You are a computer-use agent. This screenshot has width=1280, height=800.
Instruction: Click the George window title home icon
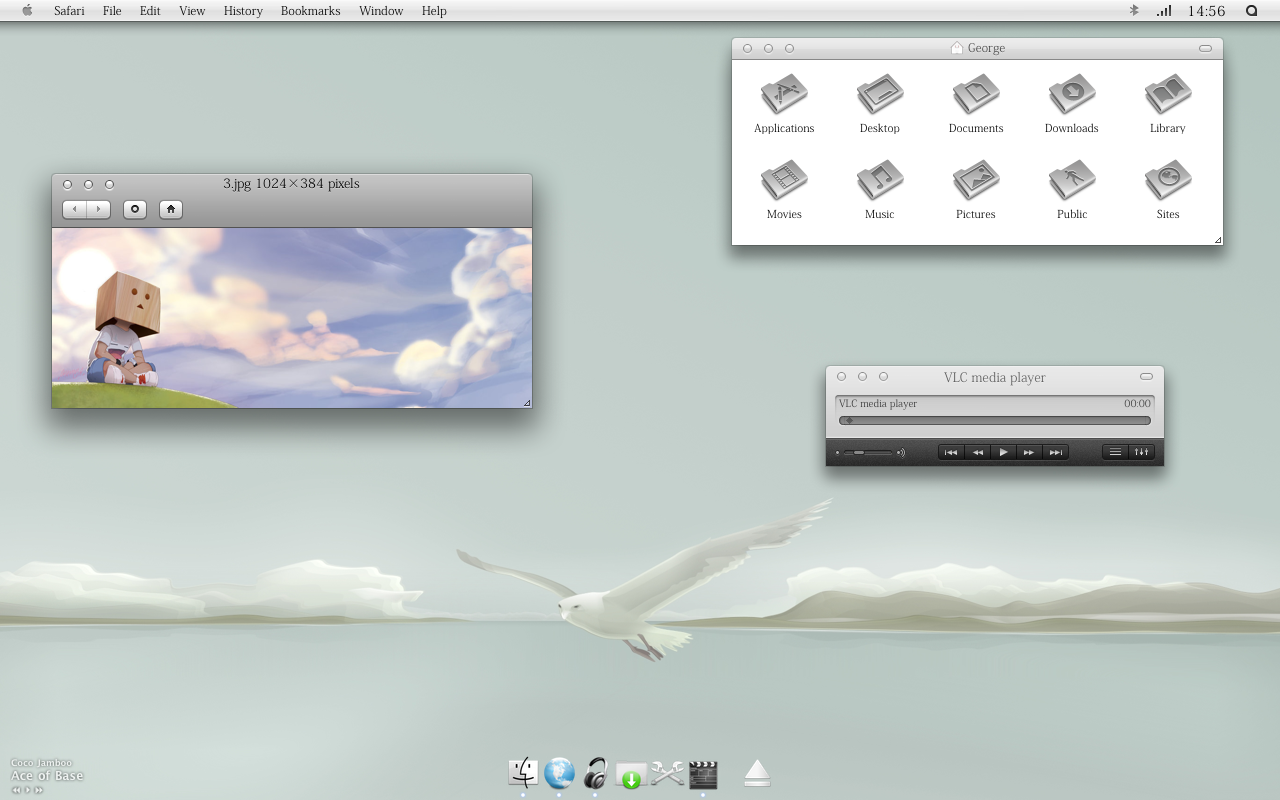coord(957,48)
